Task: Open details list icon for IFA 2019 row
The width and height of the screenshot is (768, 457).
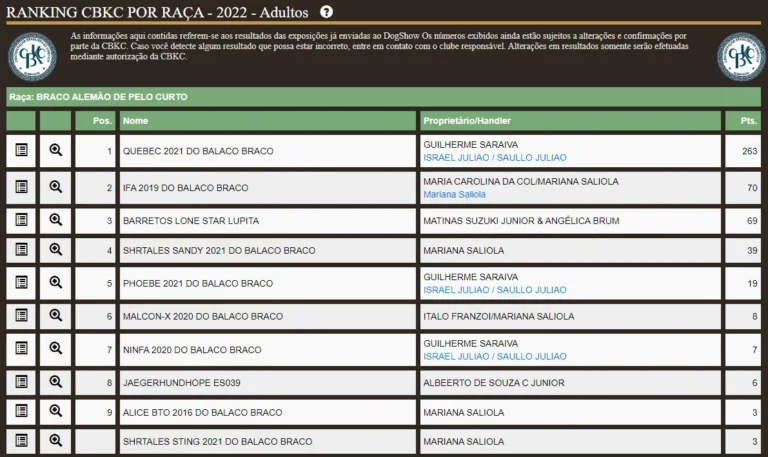Action: (21, 187)
